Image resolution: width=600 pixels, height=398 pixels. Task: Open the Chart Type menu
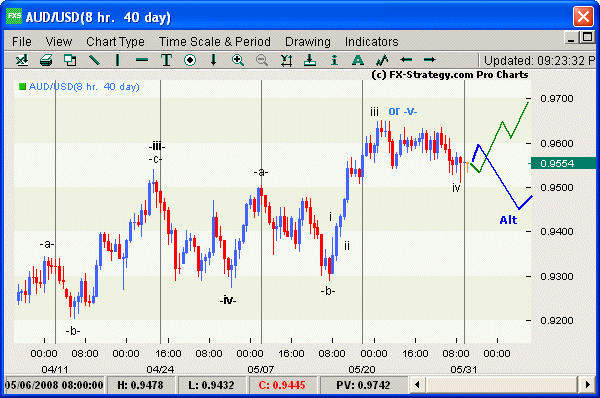[115, 41]
